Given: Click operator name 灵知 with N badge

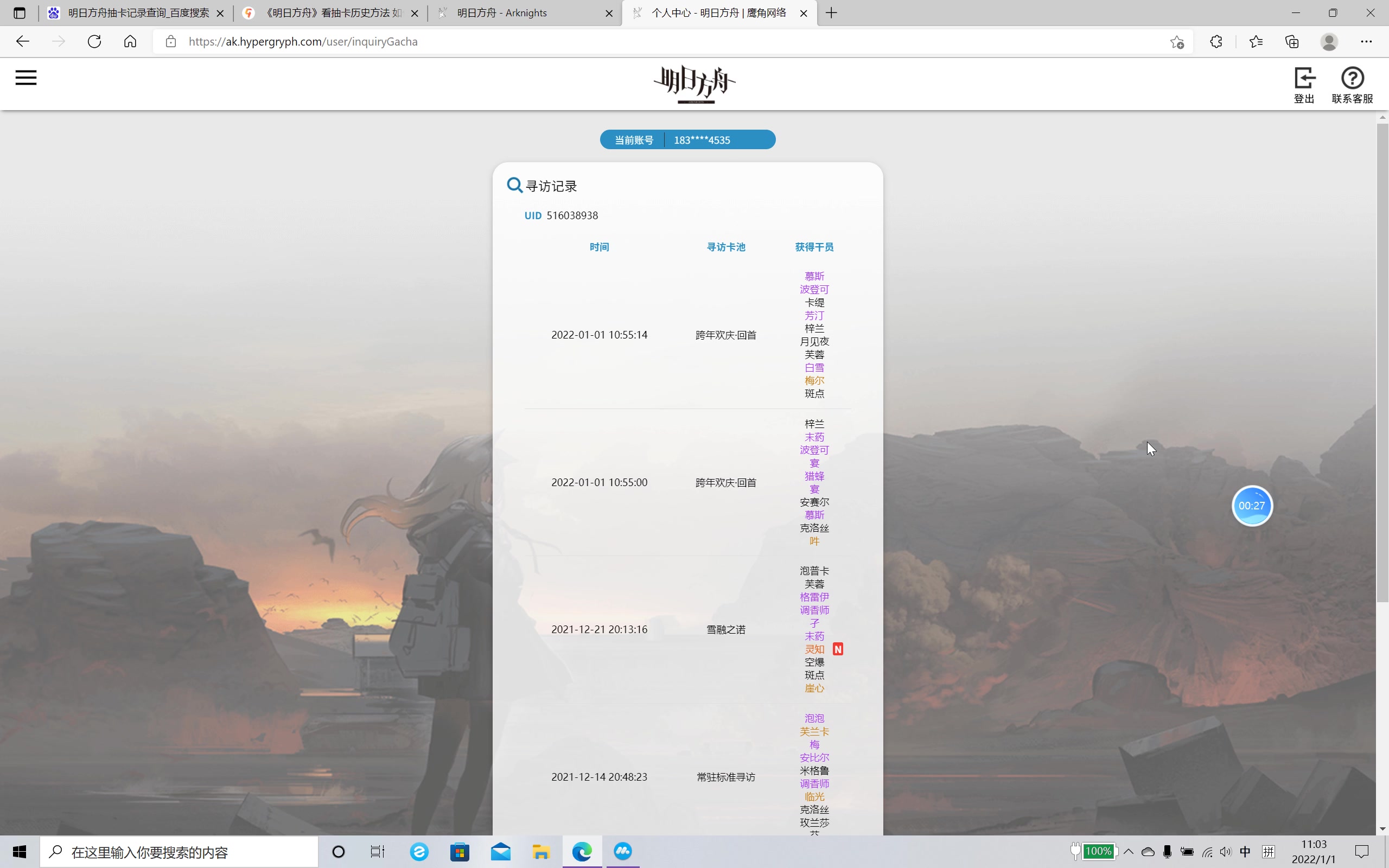Looking at the screenshot, I should click(814, 649).
